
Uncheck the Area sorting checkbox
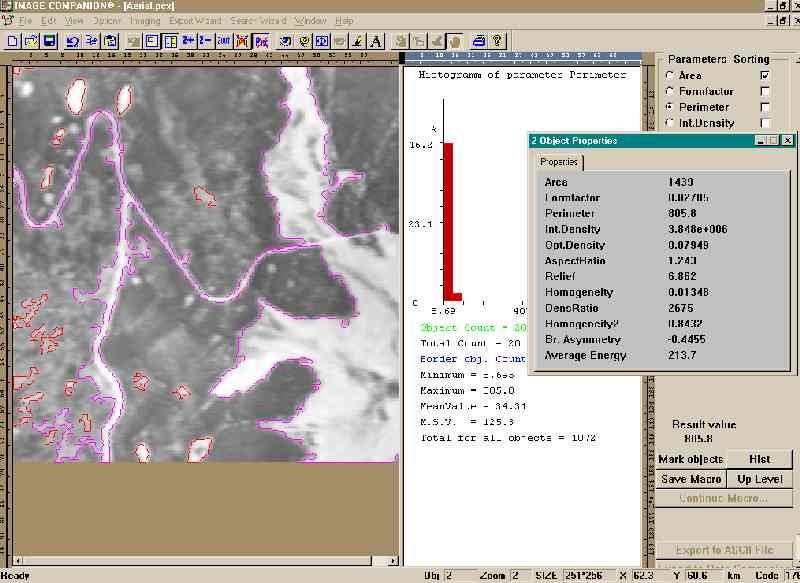click(765, 76)
